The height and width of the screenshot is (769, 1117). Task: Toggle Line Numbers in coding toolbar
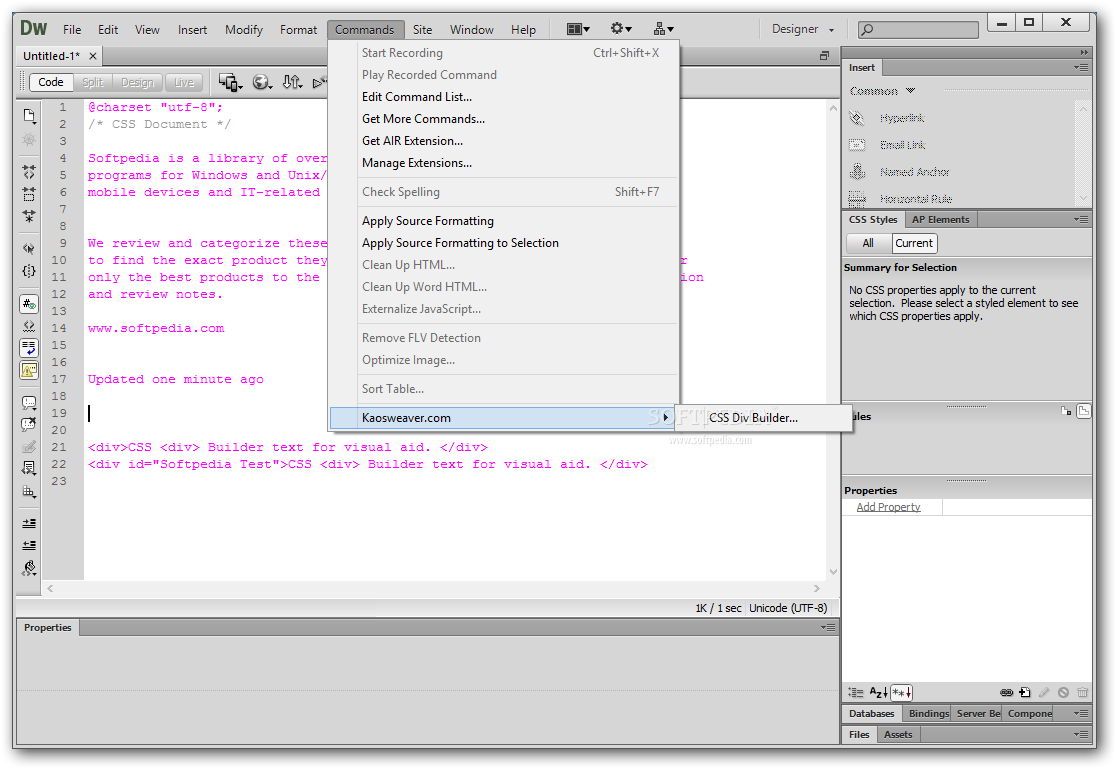point(28,304)
